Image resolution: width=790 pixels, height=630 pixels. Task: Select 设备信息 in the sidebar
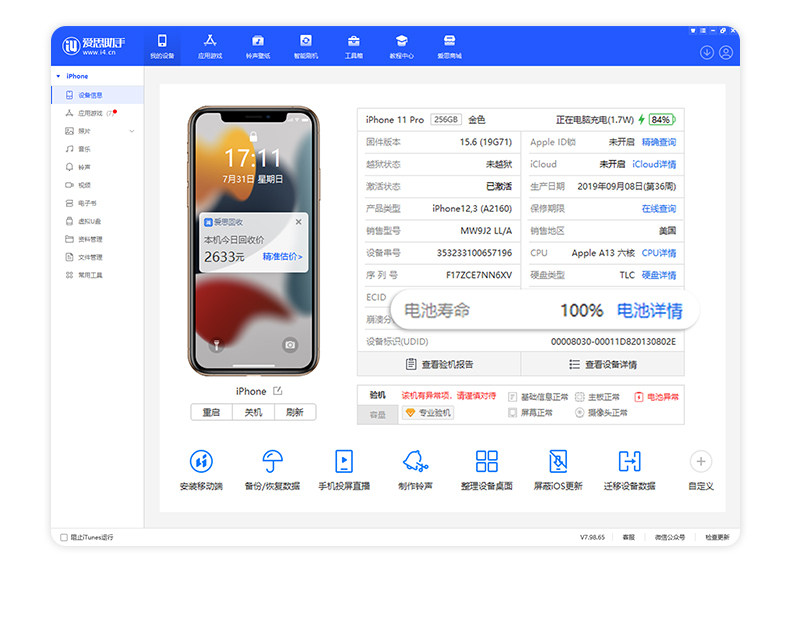[97, 95]
